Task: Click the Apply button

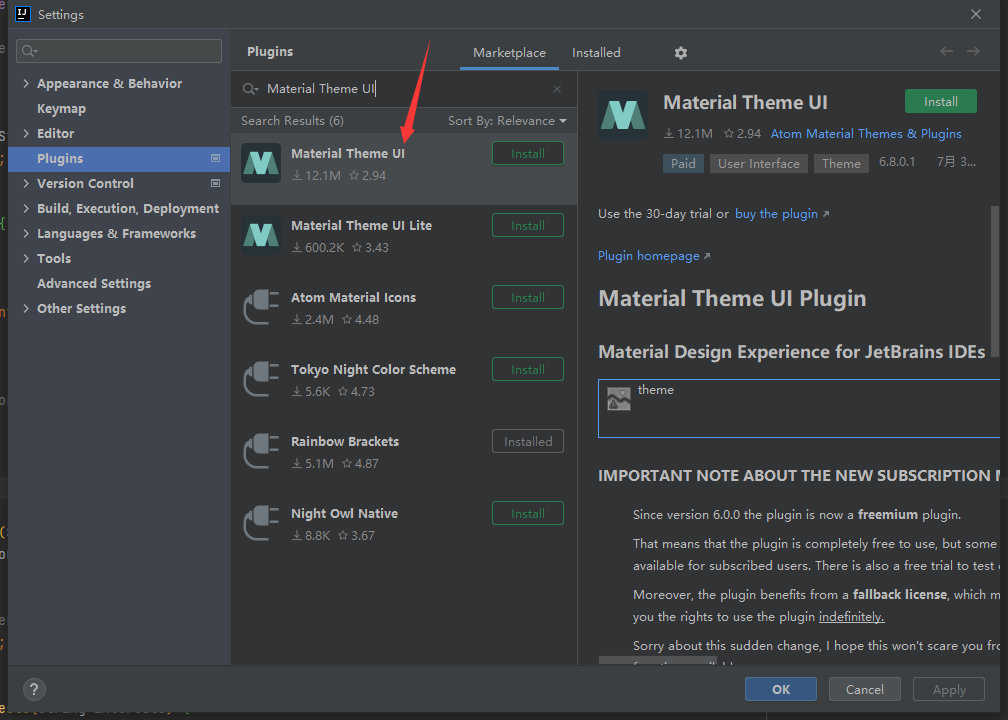Action: pos(949,689)
